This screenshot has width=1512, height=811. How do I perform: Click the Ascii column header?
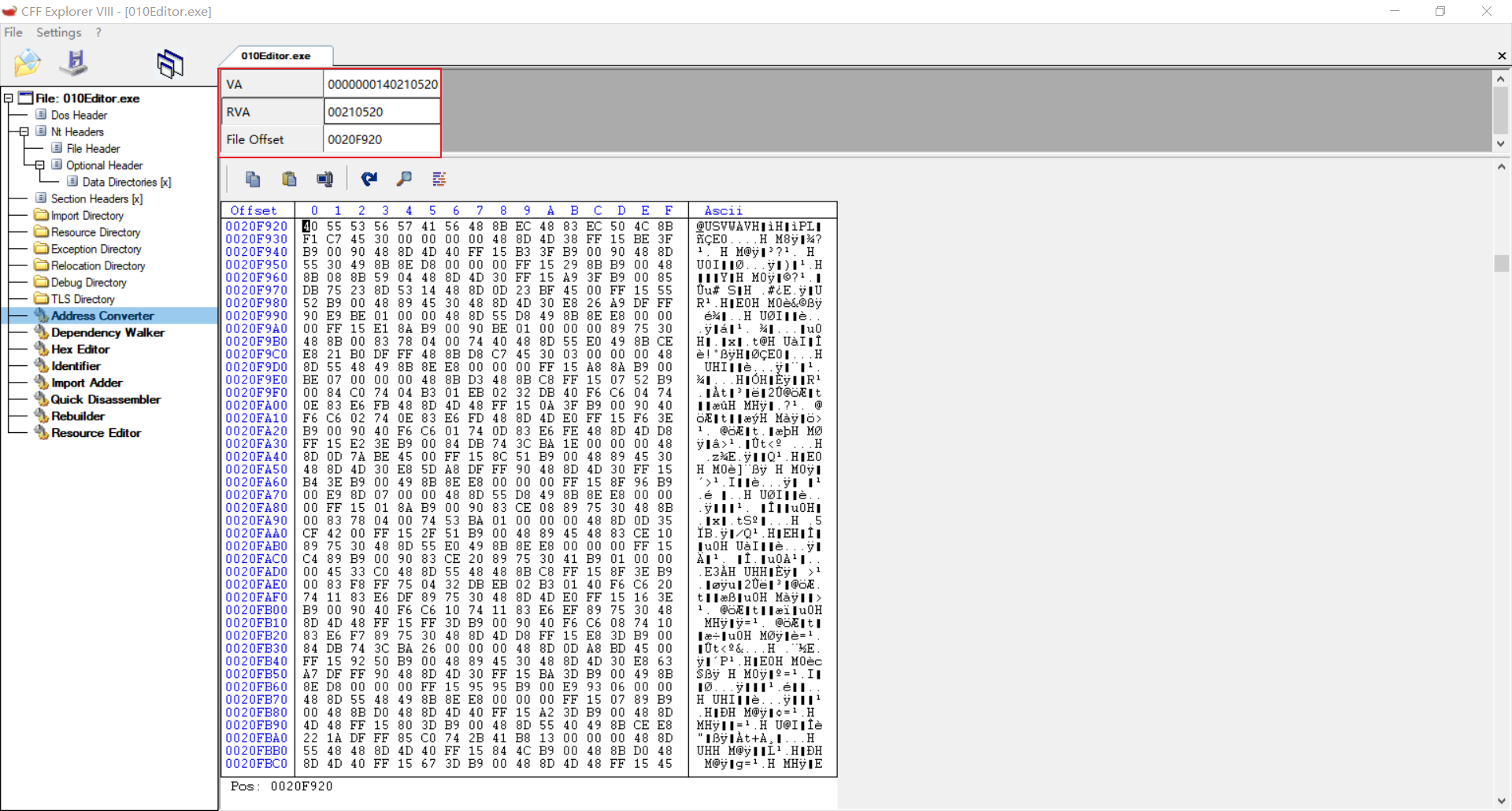point(723,211)
